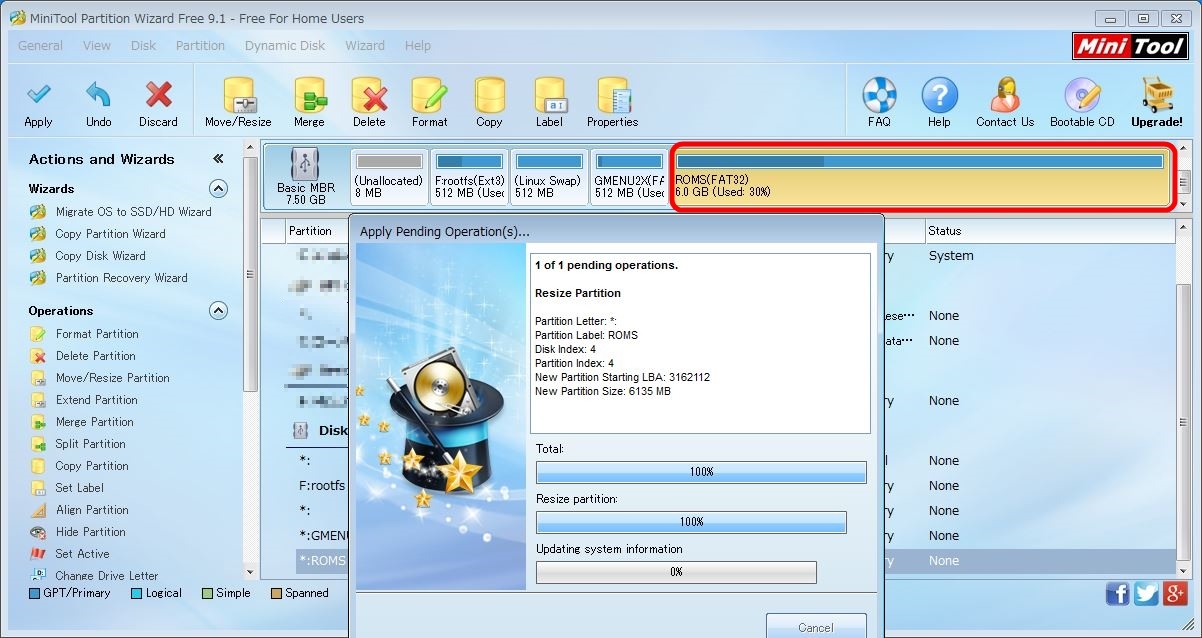Click Cancel in Apply Pending Operations dialog
1202x638 pixels.
pos(816,626)
